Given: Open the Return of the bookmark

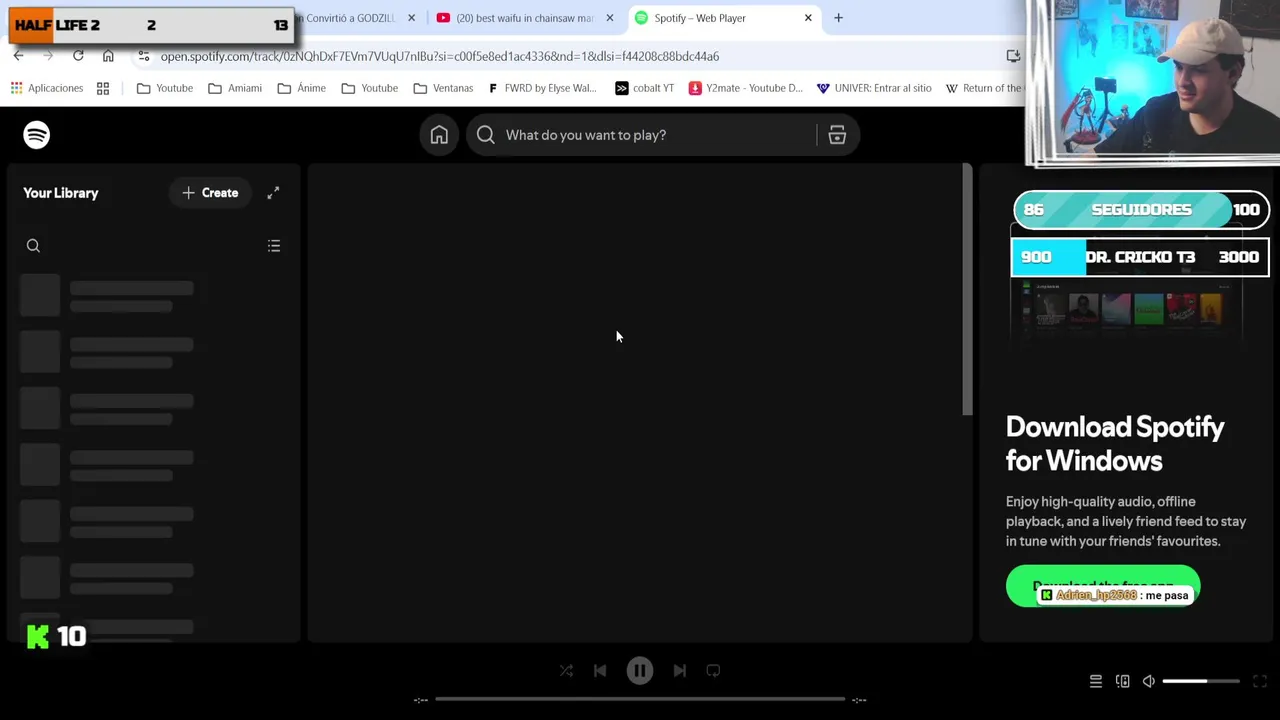Looking at the screenshot, I should coord(984,88).
